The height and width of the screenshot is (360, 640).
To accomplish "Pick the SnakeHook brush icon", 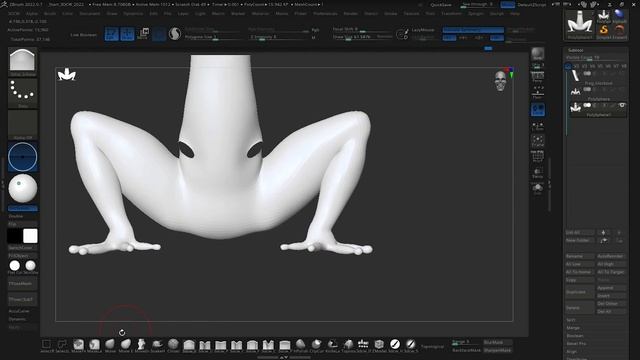I will 158,344.
